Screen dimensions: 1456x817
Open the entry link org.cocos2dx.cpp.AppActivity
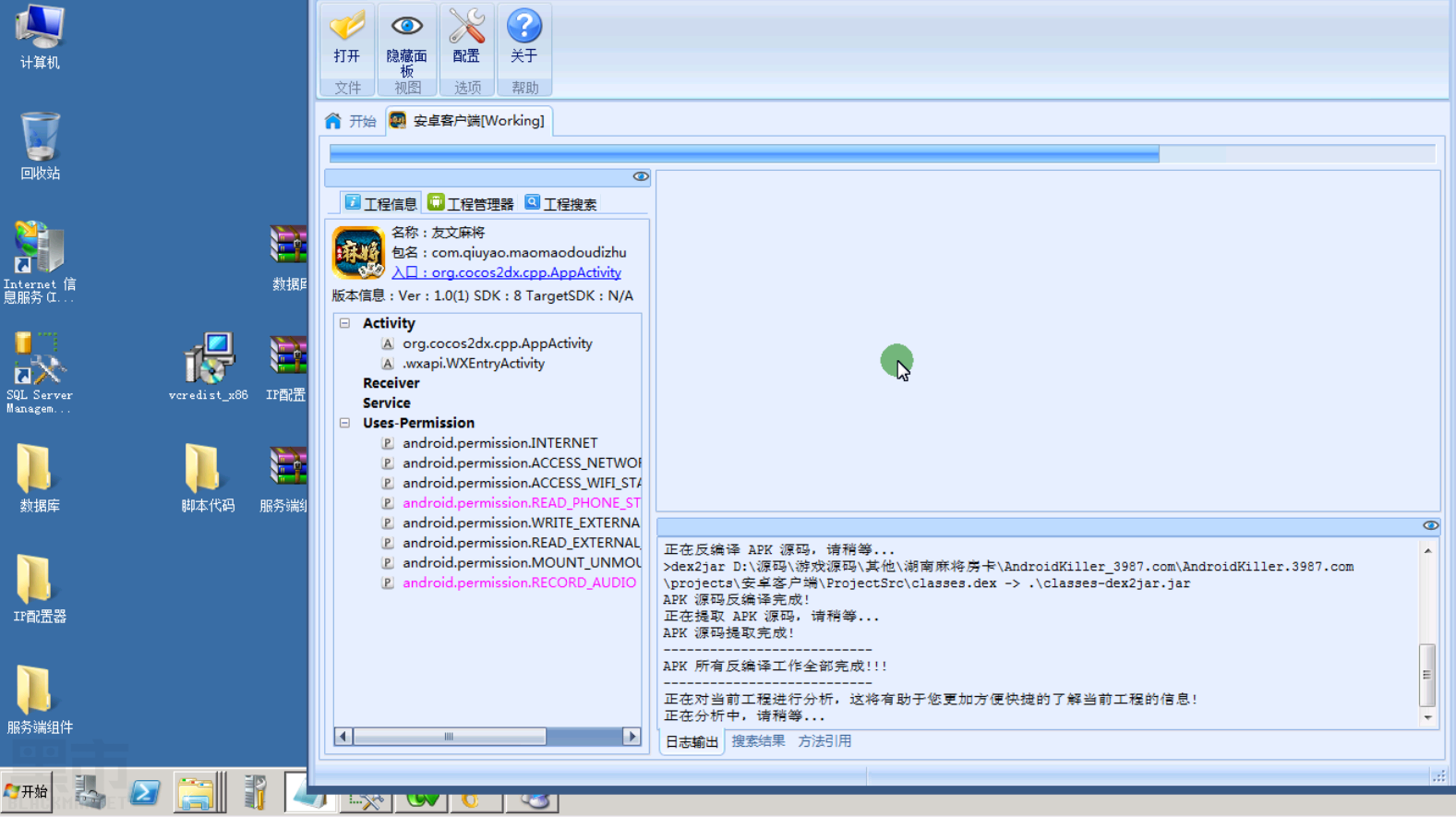coord(506,272)
